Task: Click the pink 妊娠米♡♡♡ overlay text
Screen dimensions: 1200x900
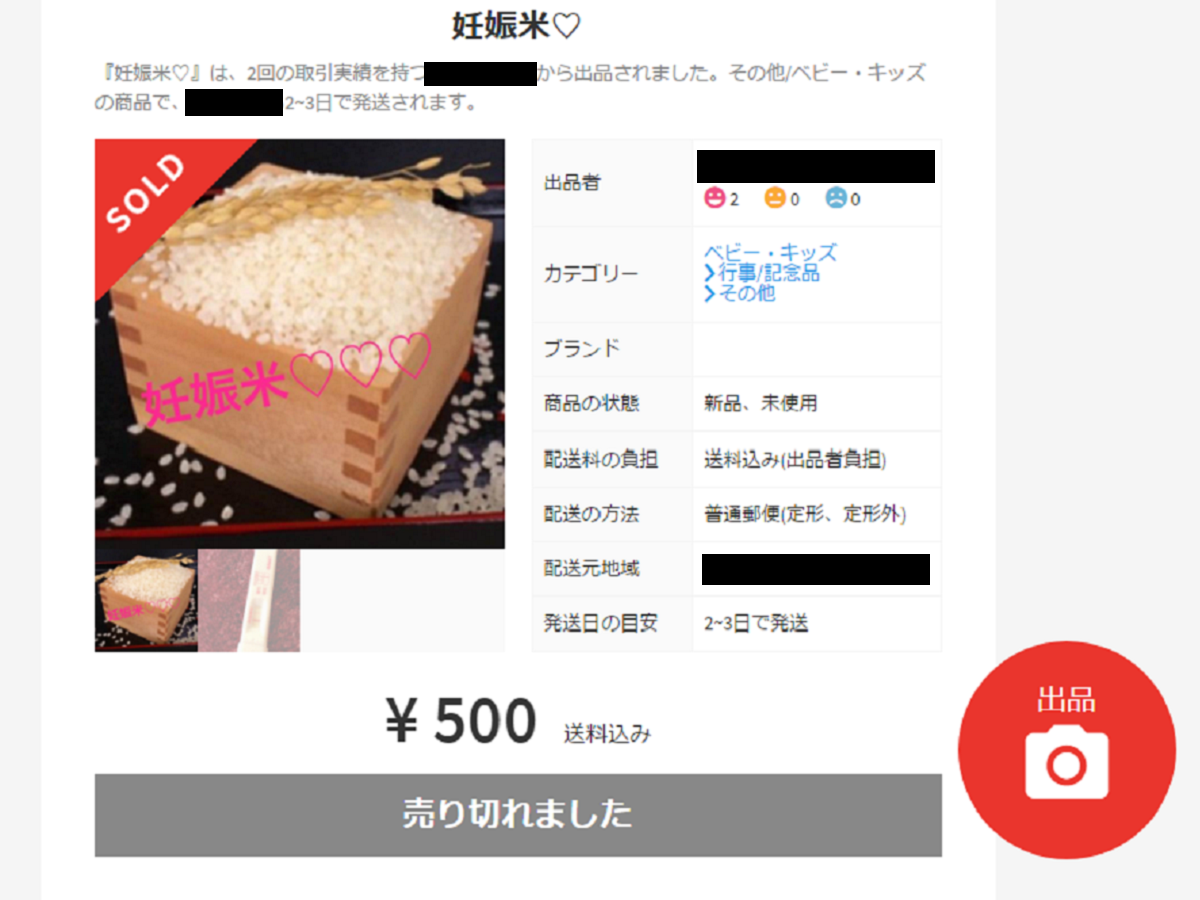Action: click(x=288, y=382)
